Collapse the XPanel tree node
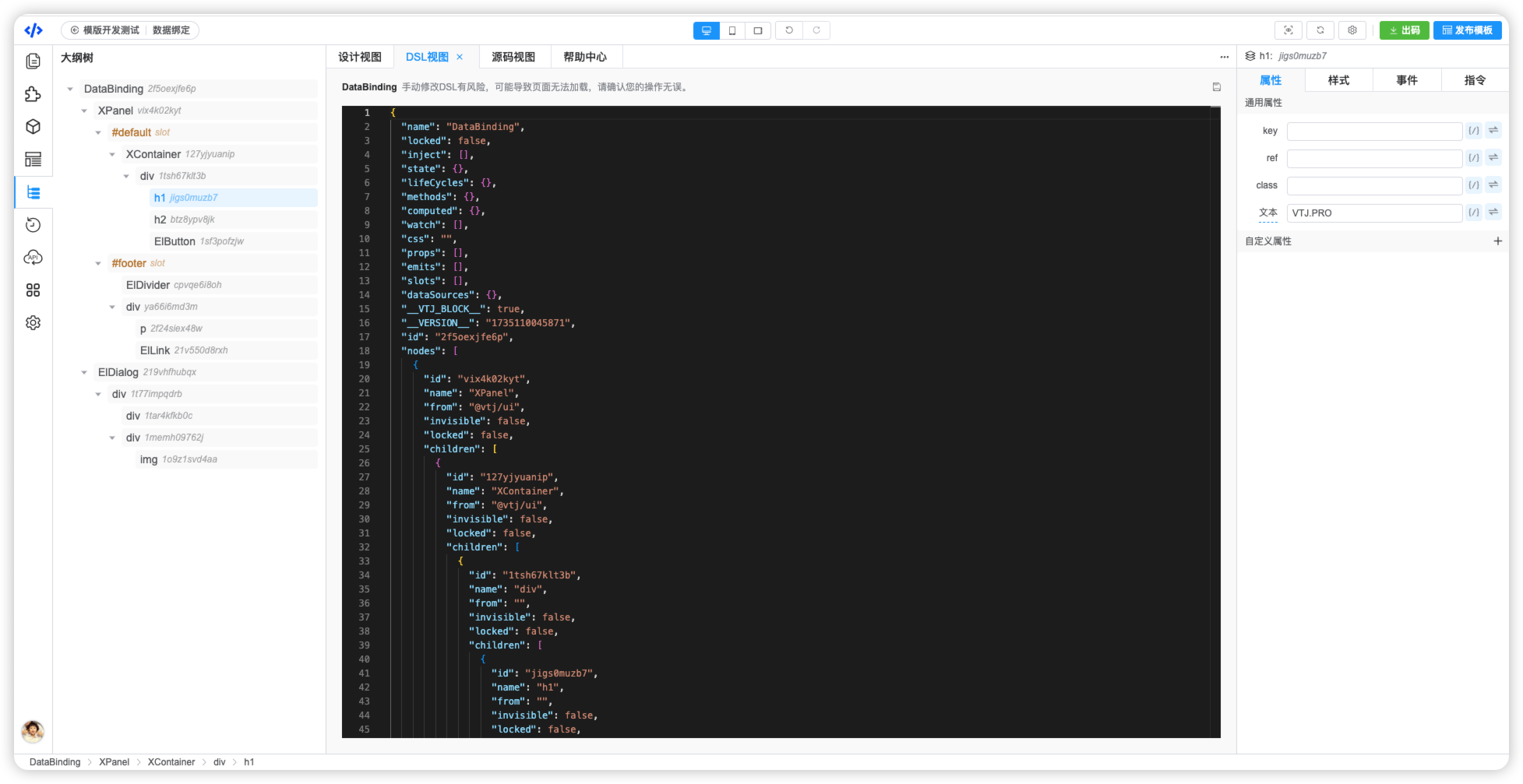This screenshot has height=784, width=1523. 85,111
